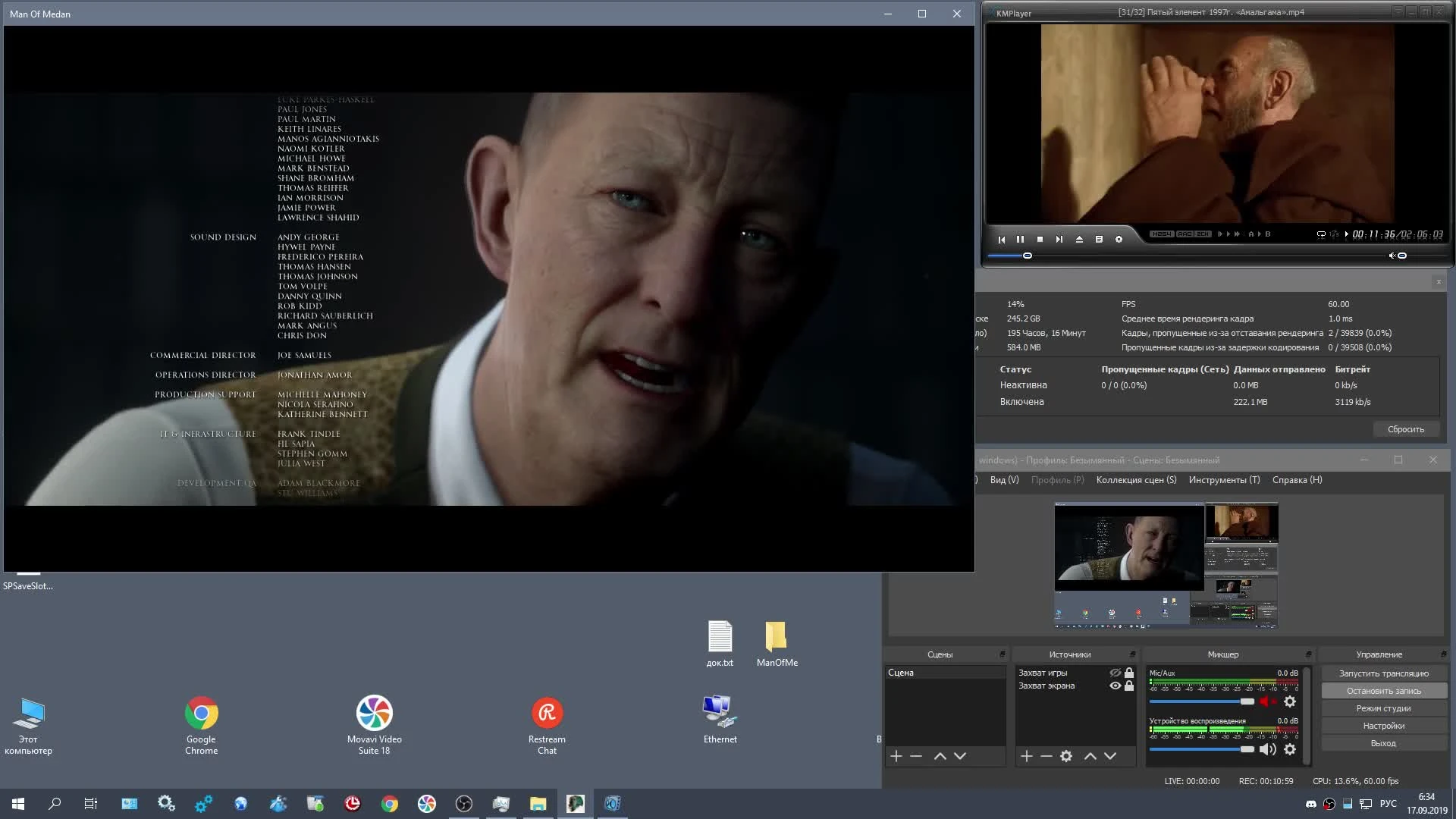This screenshot has height=819, width=1456.
Task: Click the Сбросить button in stats
Action: 1405,429
